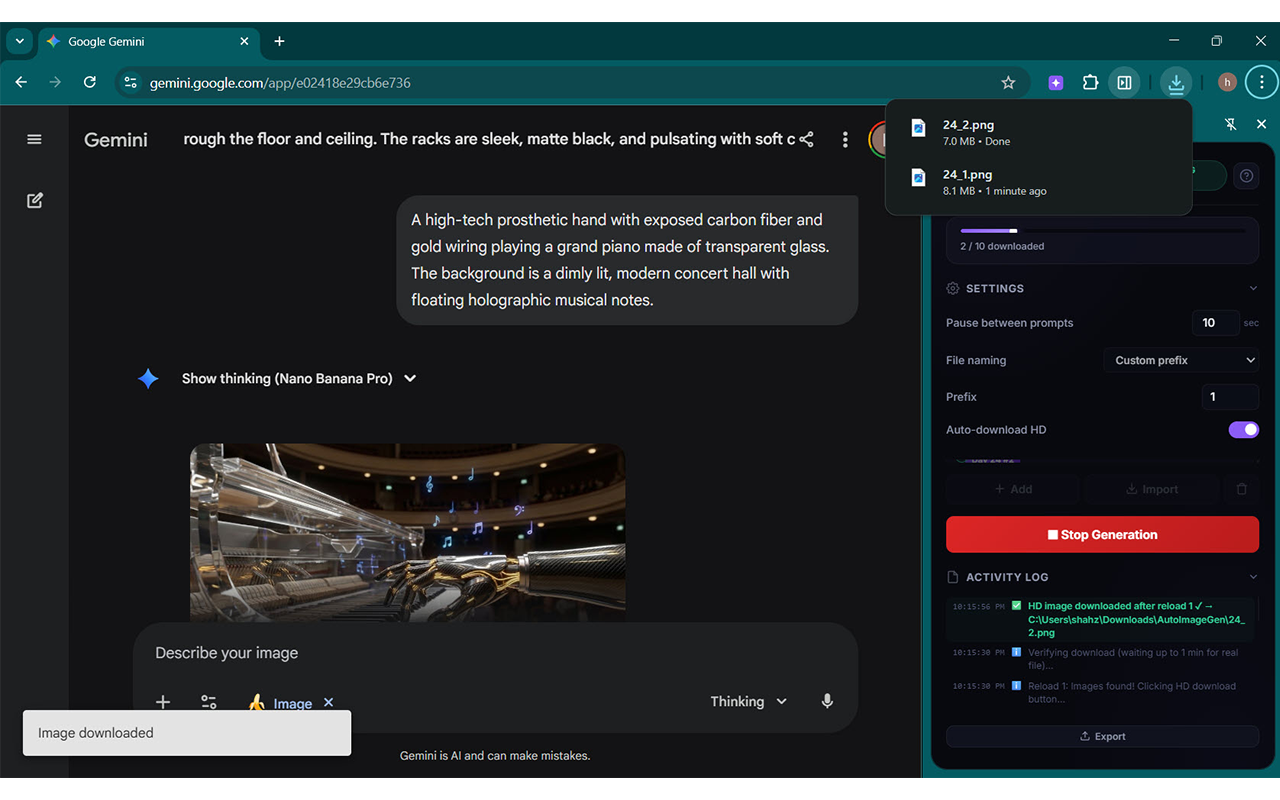Click the 24_2.png file icon in downloads
The width and height of the screenshot is (1280, 800).
coord(918,128)
